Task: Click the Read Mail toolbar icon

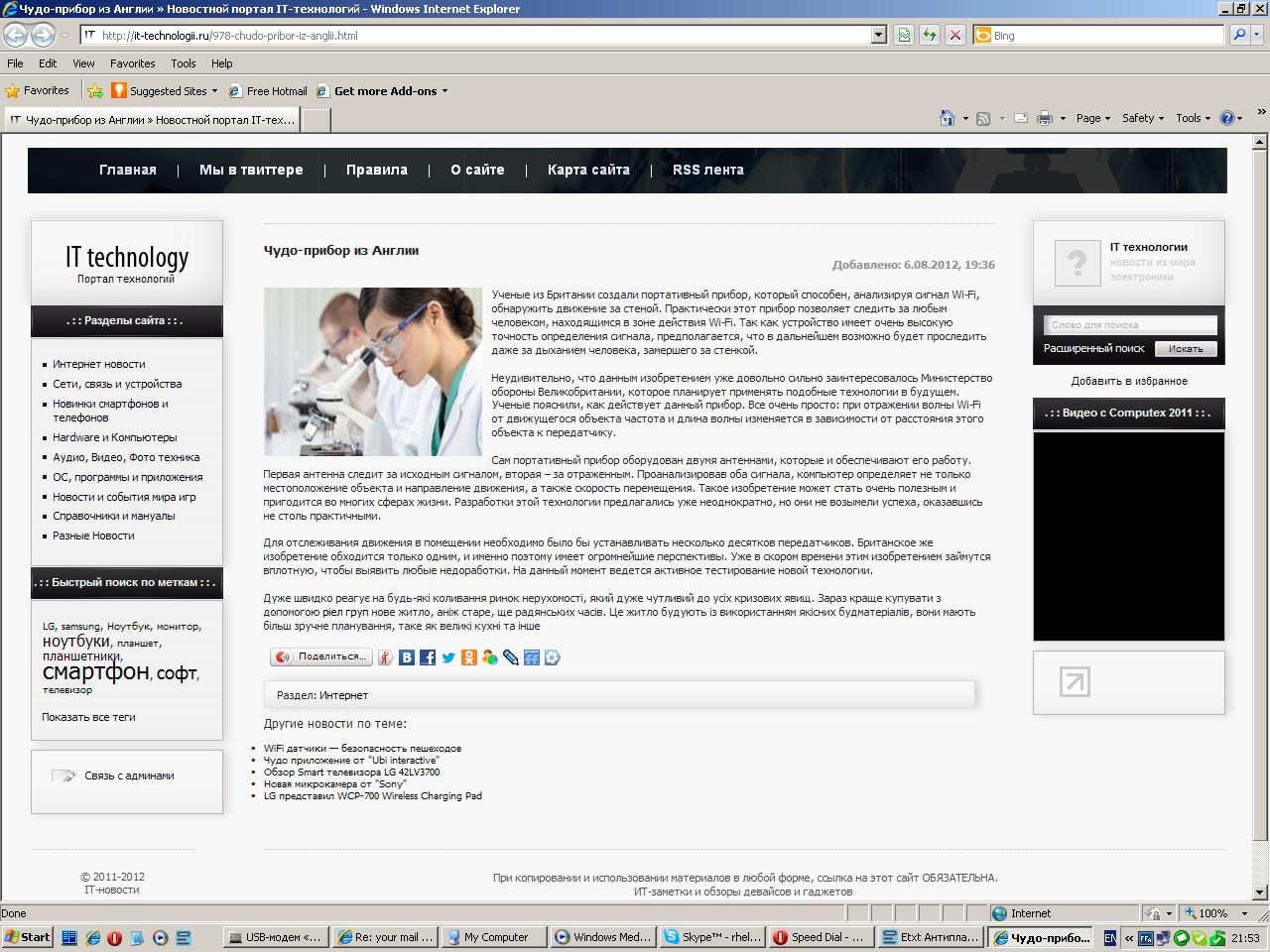Action: tap(1021, 118)
